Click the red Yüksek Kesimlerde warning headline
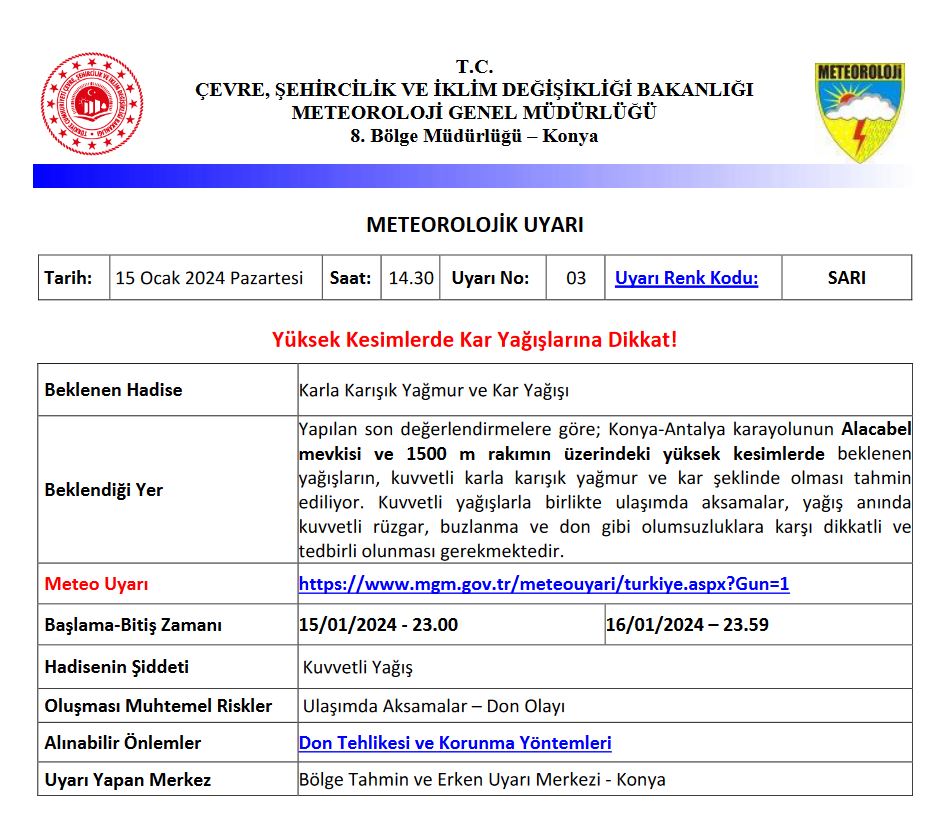This screenshot has width=942, height=828. [474, 339]
